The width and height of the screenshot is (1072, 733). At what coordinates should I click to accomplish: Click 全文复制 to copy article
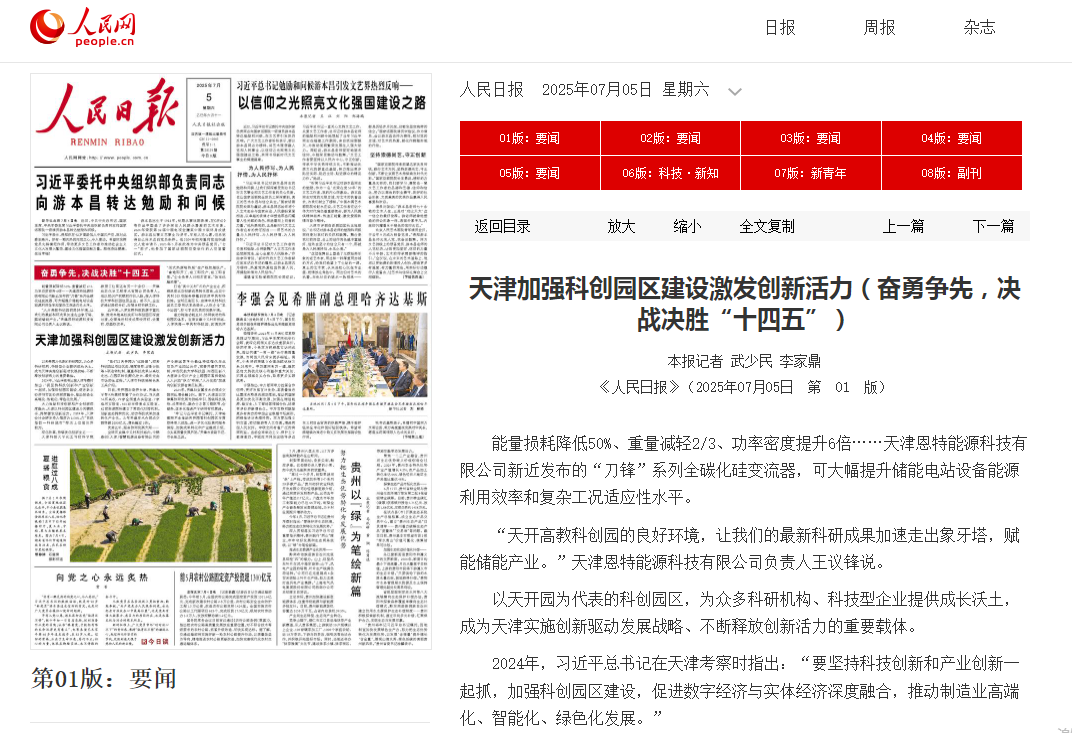click(767, 226)
